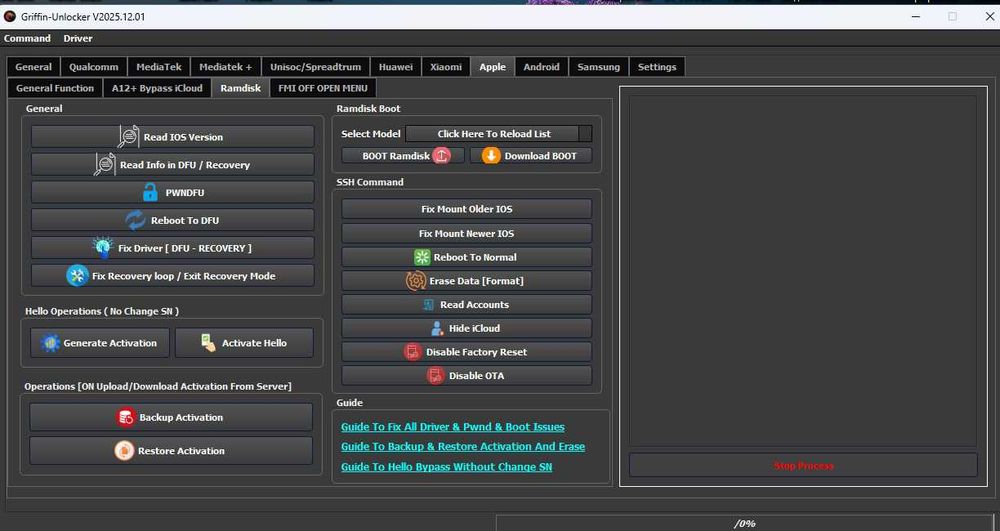Click the orange Erase Data gear icon
The image size is (1000, 531).
[x=416, y=280]
